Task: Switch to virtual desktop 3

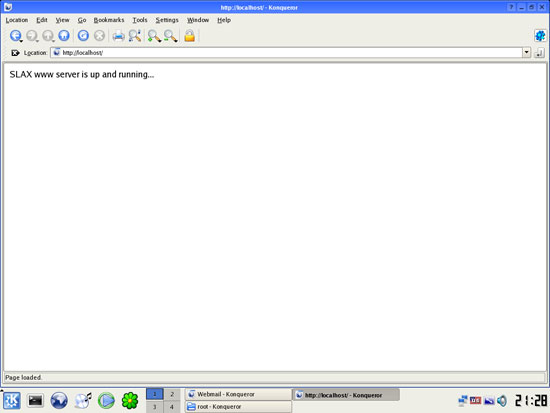Action: click(154, 407)
